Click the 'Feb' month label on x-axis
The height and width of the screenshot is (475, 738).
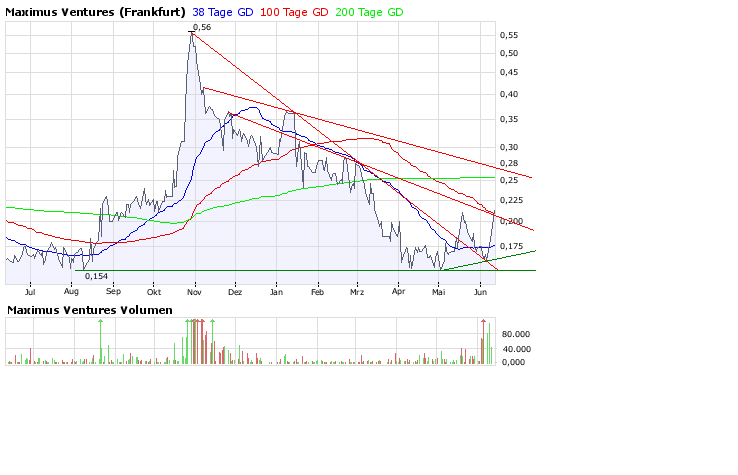(317, 292)
